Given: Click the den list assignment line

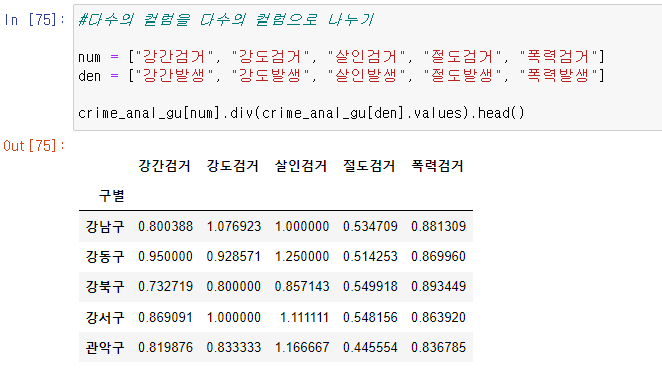Looking at the screenshot, I should tap(342, 76).
